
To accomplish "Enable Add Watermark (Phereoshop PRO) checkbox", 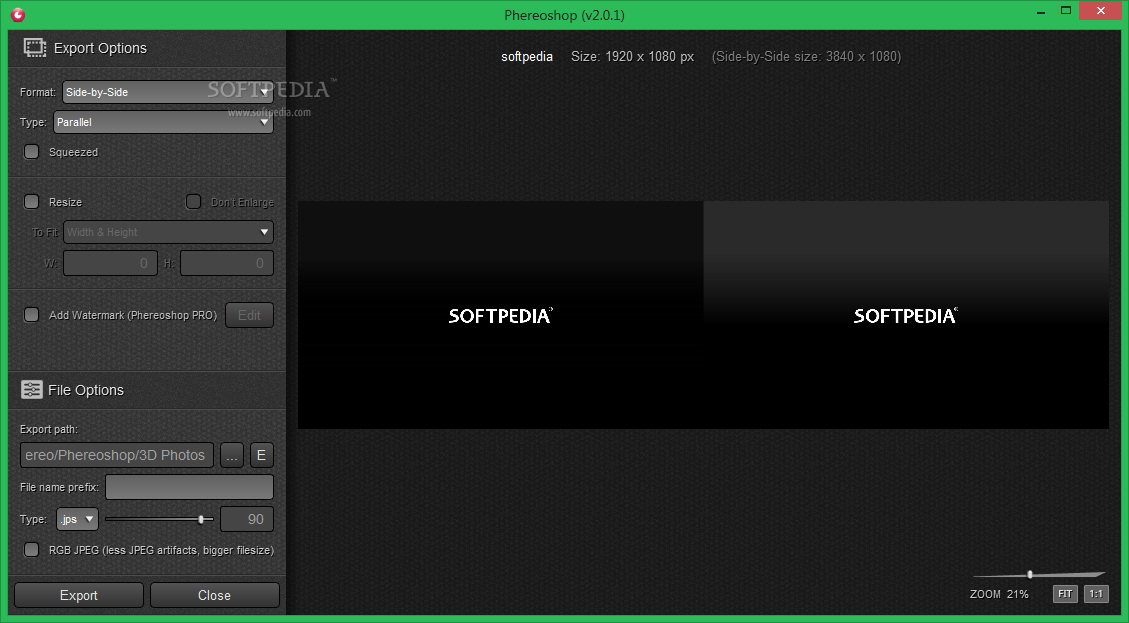I will click(32, 315).
